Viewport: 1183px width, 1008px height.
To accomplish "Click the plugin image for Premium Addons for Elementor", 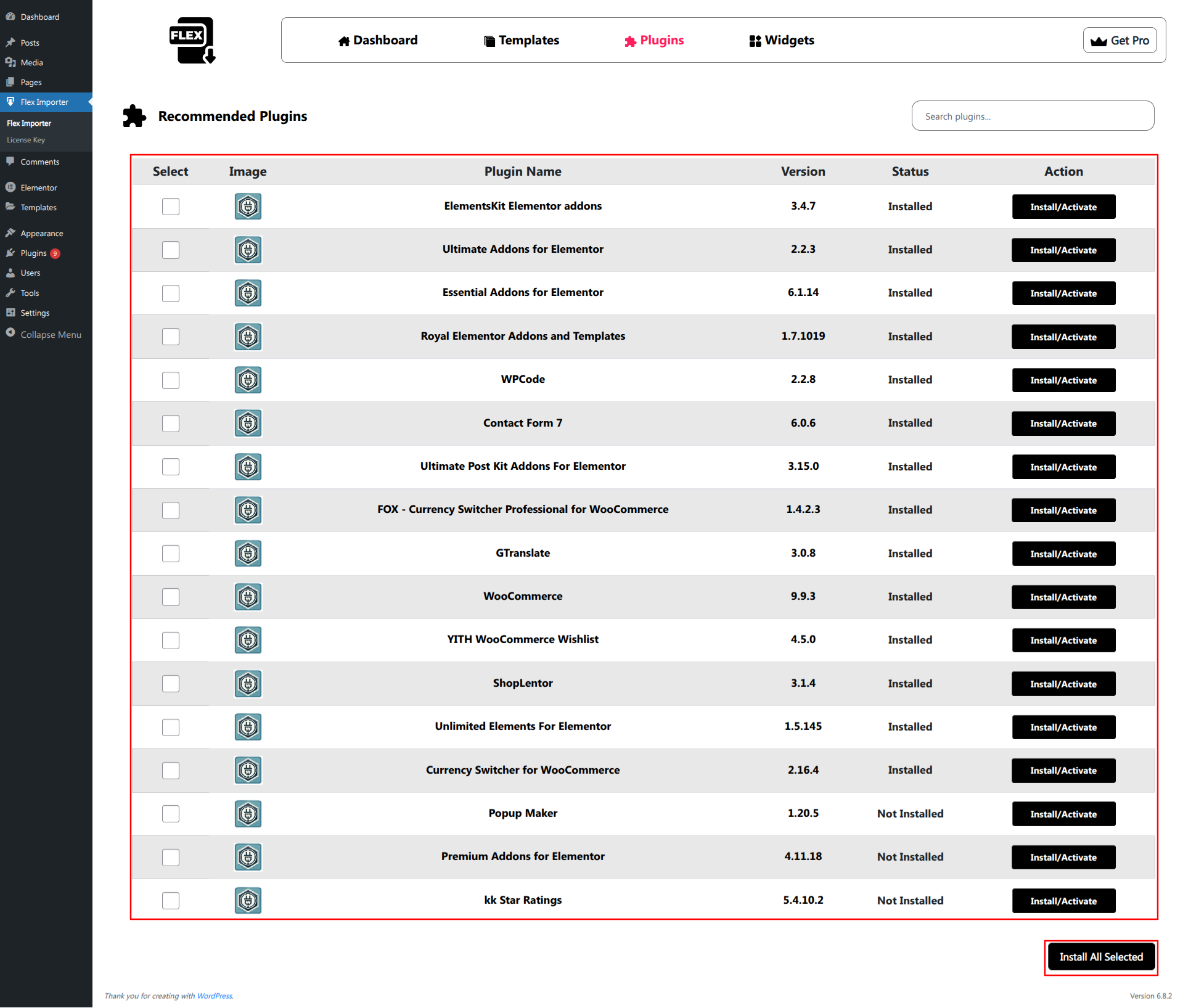I will tap(248, 857).
